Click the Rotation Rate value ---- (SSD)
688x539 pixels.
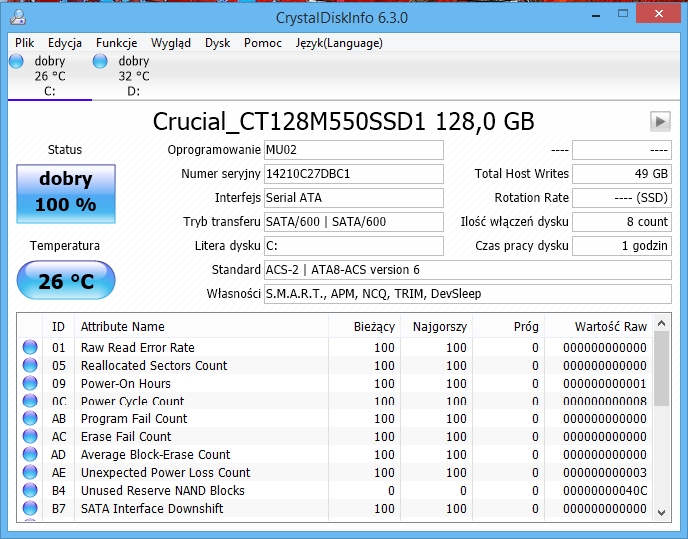[622, 198]
